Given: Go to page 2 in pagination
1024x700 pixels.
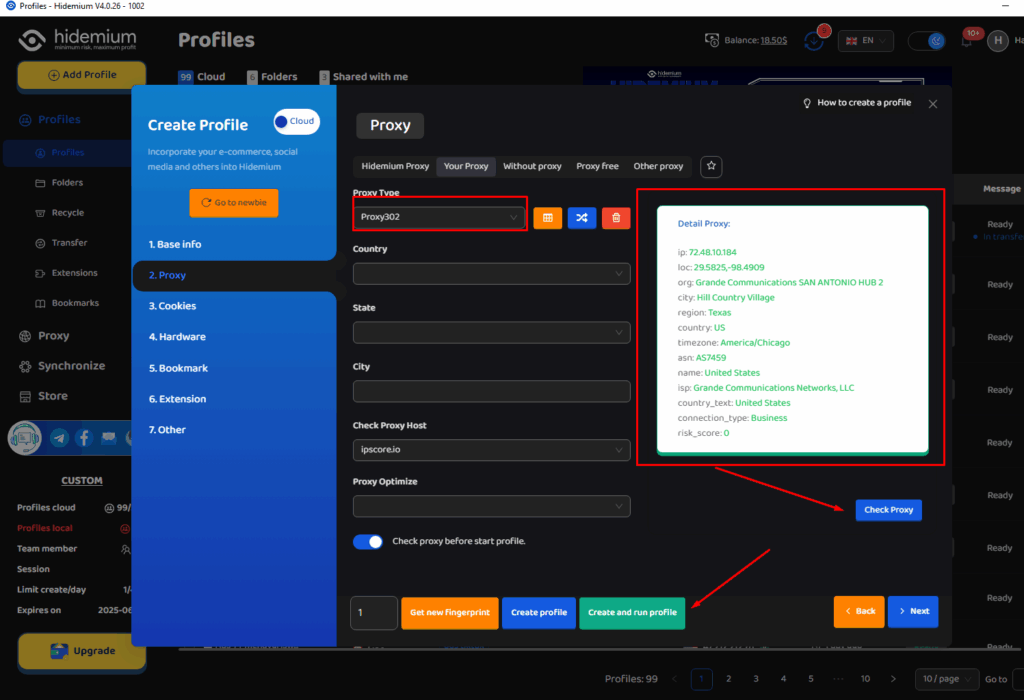Looking at the screenshot, I should tap(728, 679).
